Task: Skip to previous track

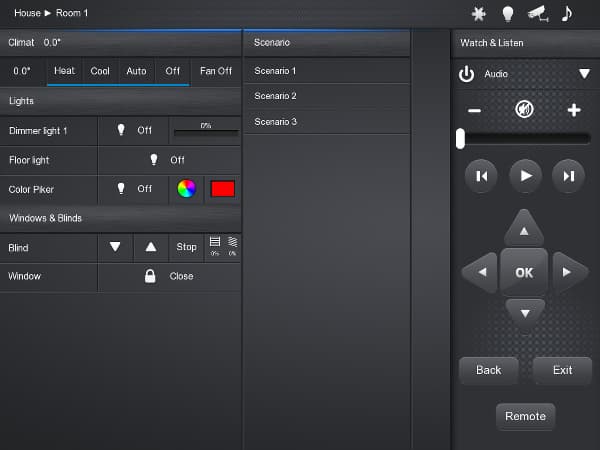Action: (481, 176)
